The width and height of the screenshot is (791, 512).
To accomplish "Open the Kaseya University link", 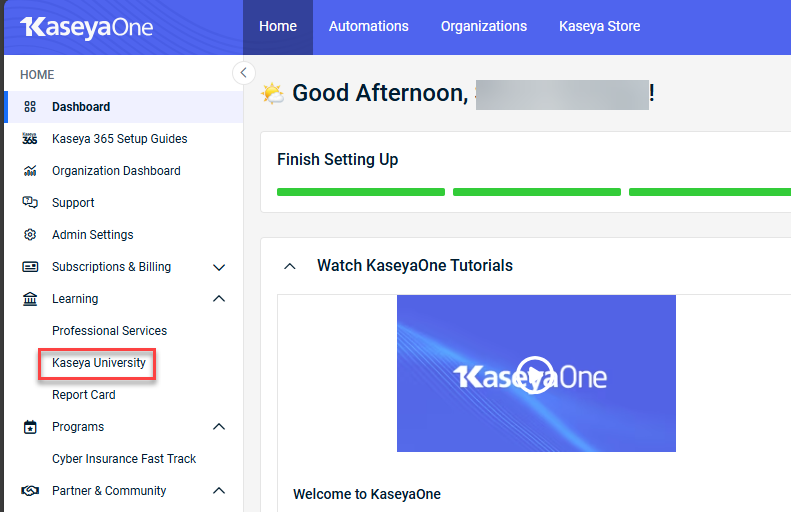I will [x=99, y=363].
